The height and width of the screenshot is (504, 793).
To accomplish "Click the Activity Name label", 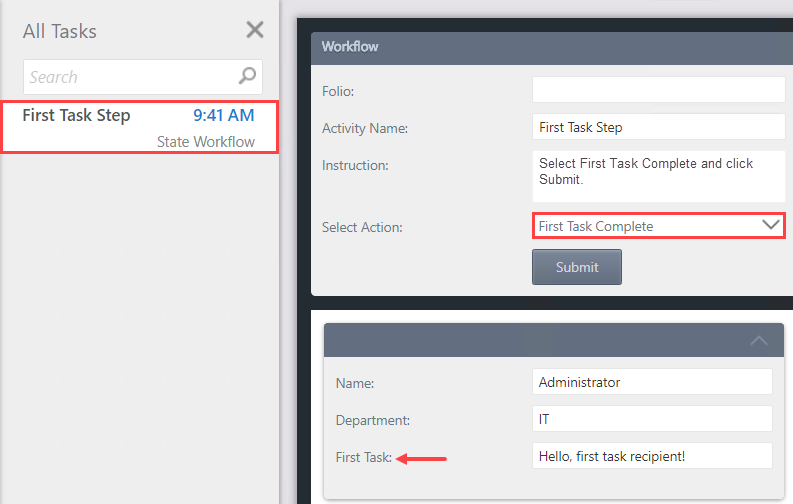I will [x=365, y=128].
